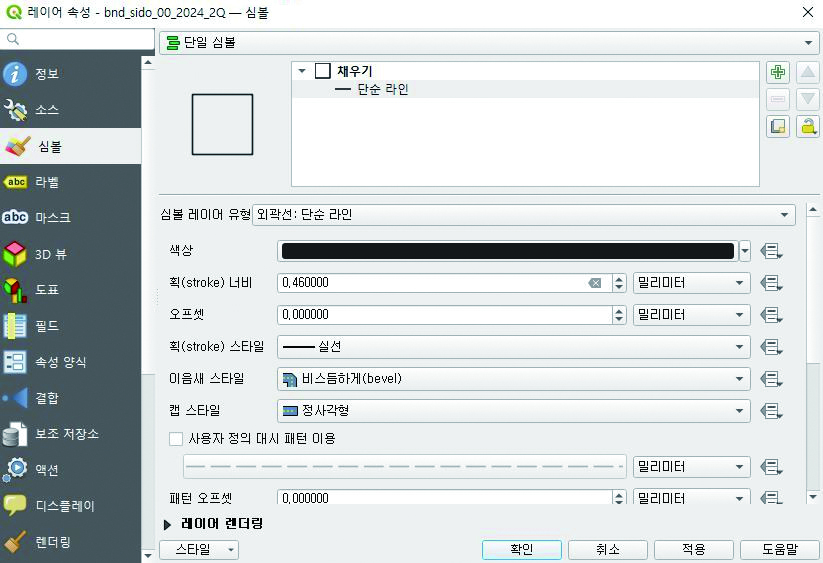Click the move symbol layer up arrow

coord(807,73)
